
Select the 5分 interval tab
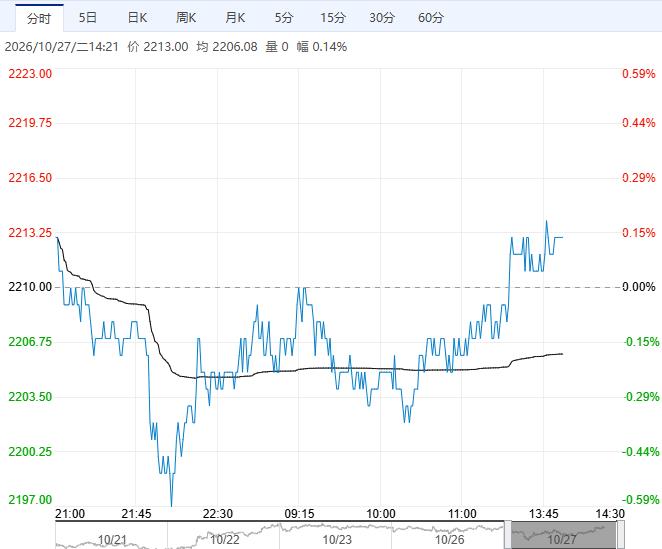pos(284,18)
